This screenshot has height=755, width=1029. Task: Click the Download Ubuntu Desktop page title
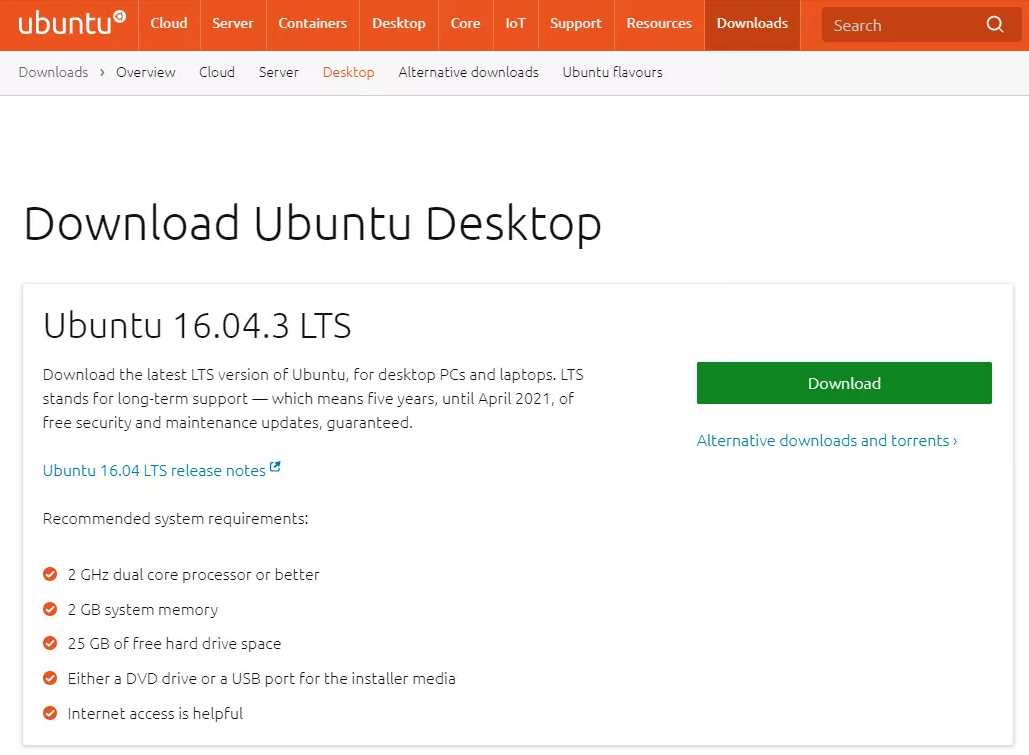point(312,224)
